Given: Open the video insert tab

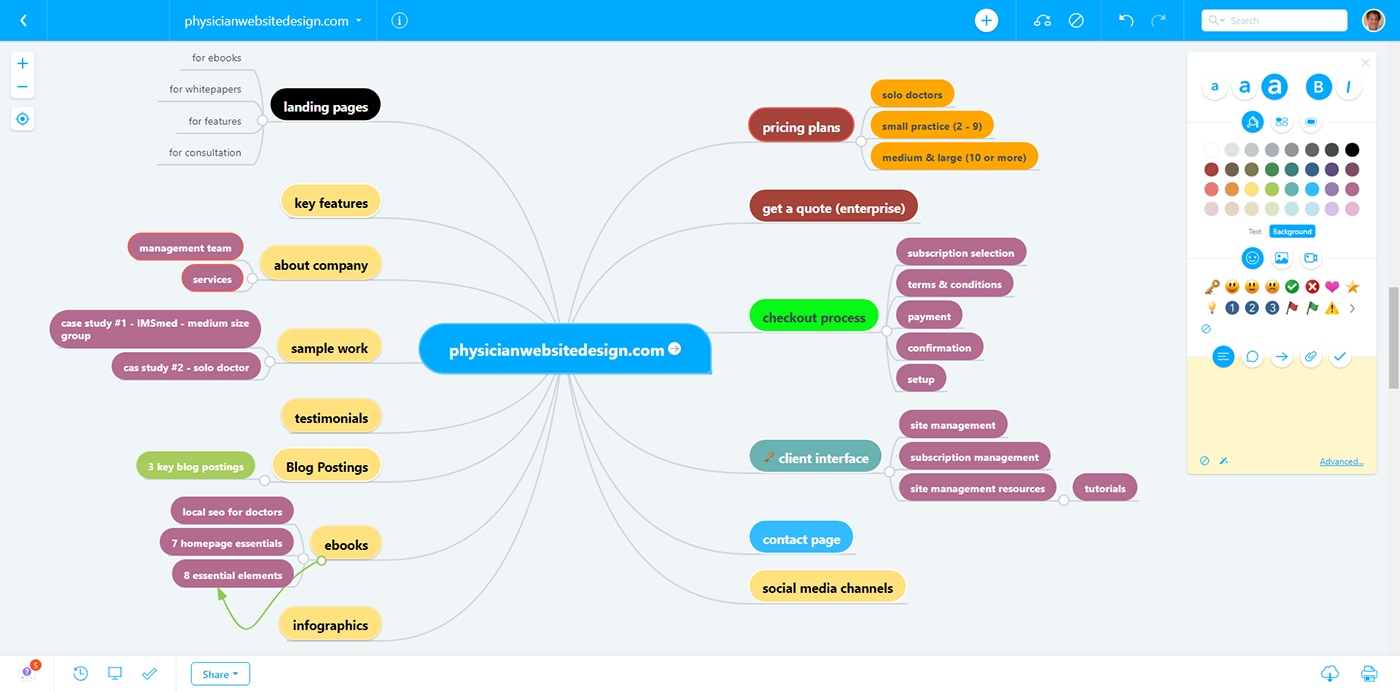Looking at the screenshot, I should (x=1310, y=258).
